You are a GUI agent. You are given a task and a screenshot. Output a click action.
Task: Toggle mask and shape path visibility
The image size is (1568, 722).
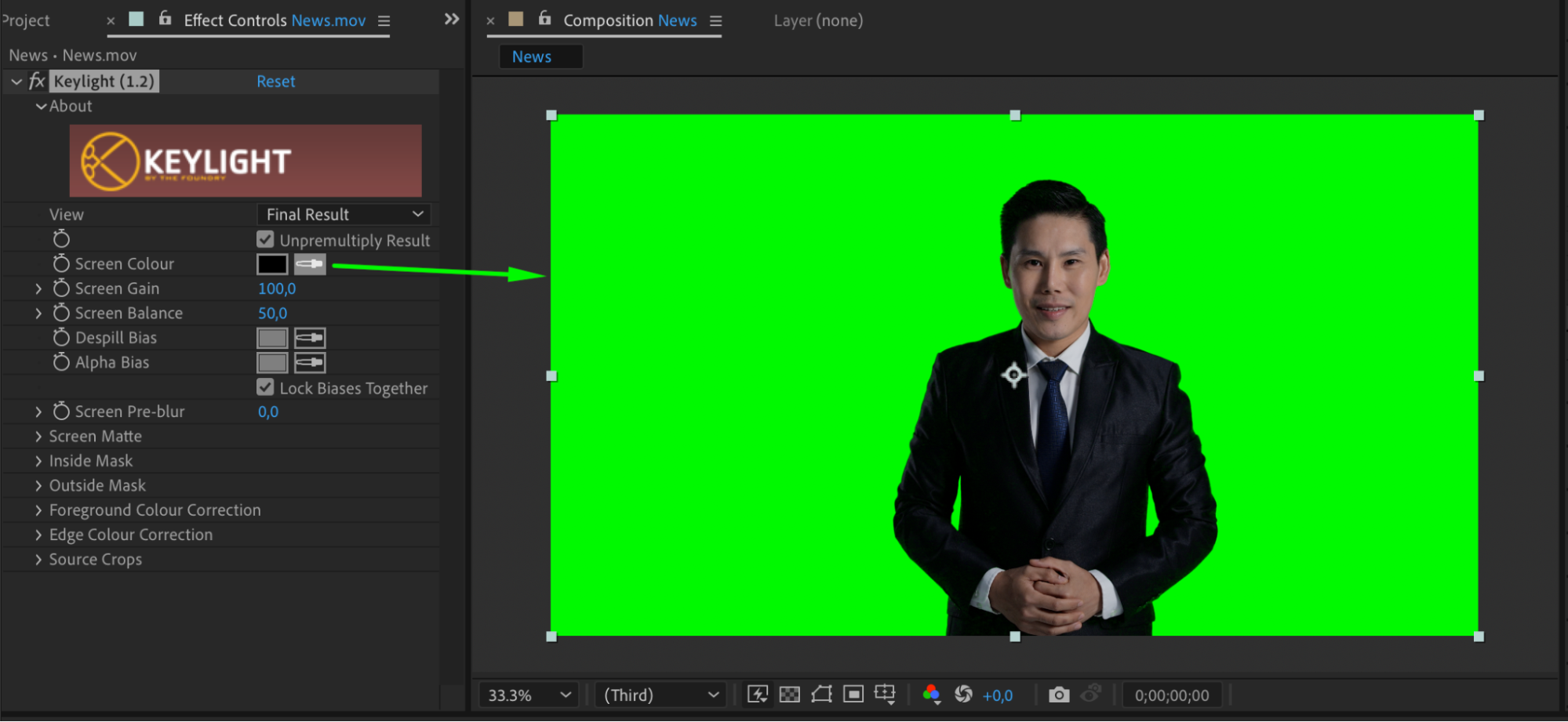(x=821, y=695)
